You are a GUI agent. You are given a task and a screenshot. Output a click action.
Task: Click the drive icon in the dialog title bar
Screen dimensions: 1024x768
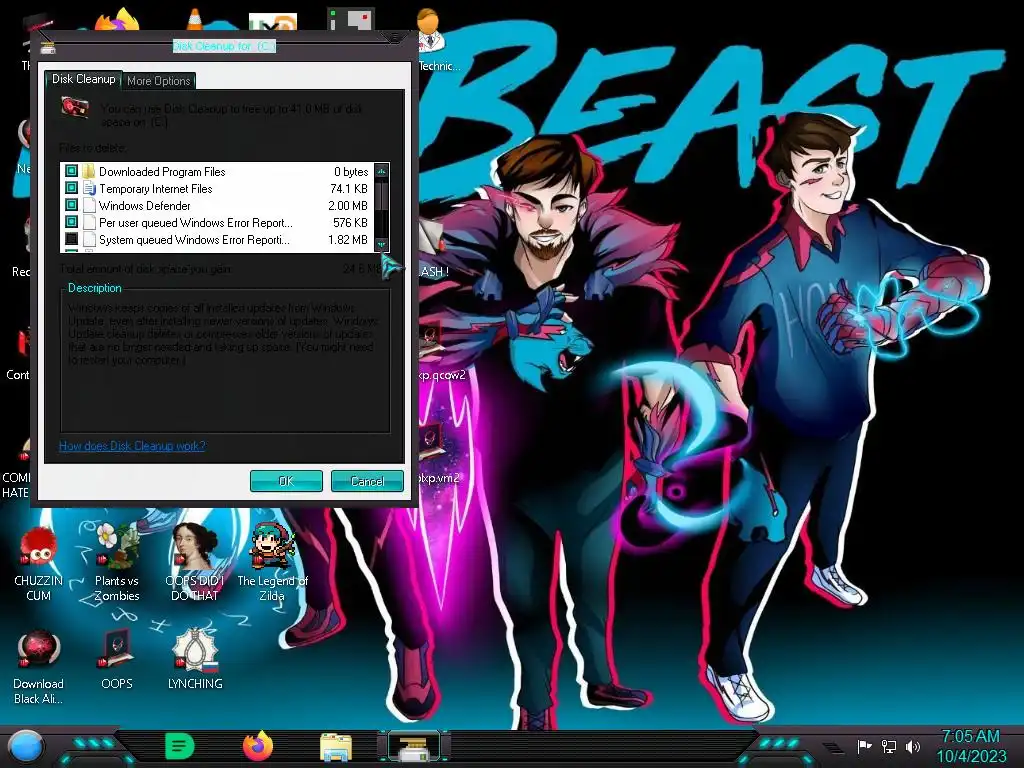(48, 47)
